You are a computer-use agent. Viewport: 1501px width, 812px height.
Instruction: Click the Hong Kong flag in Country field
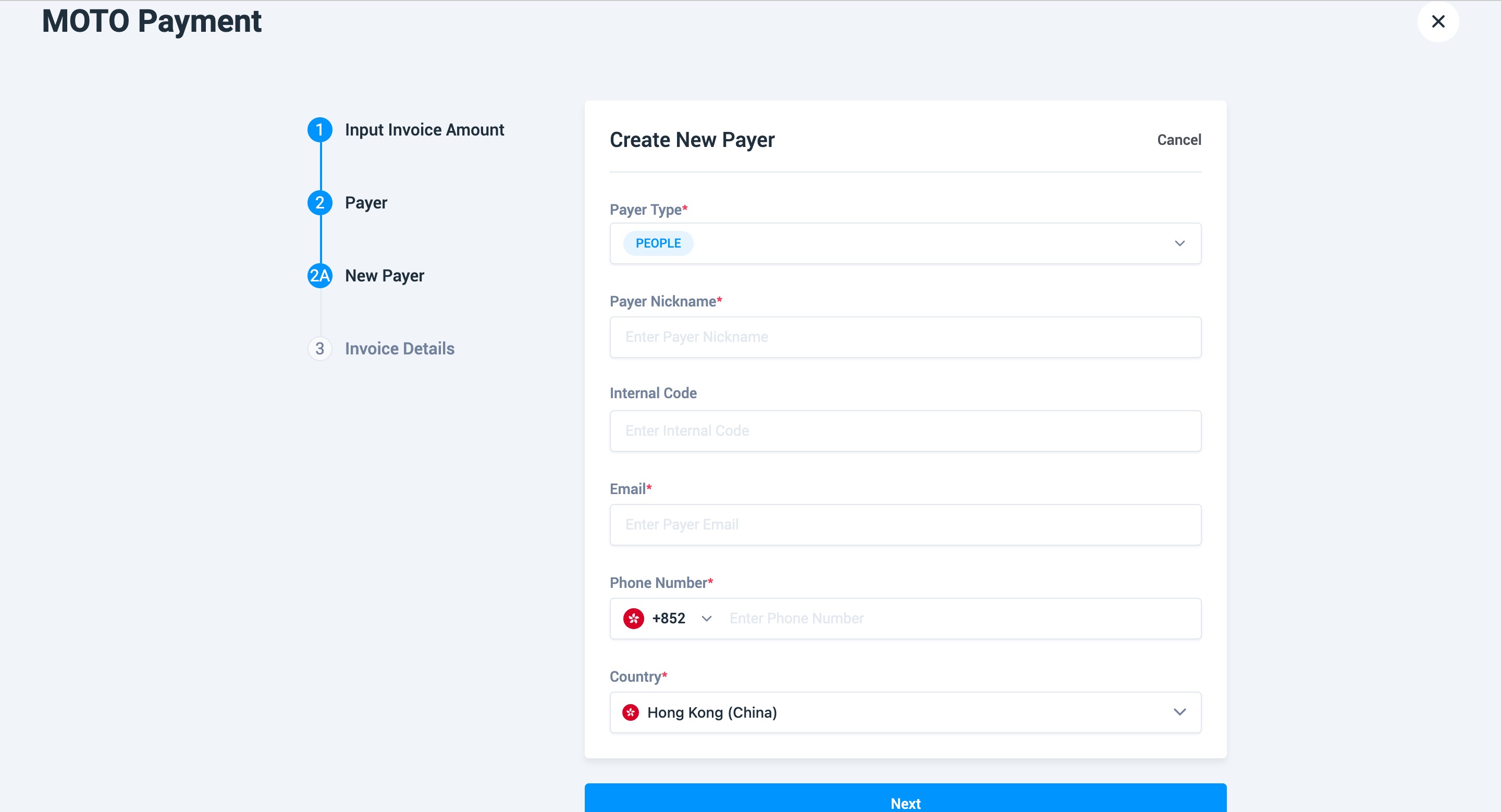coord(631,712)
